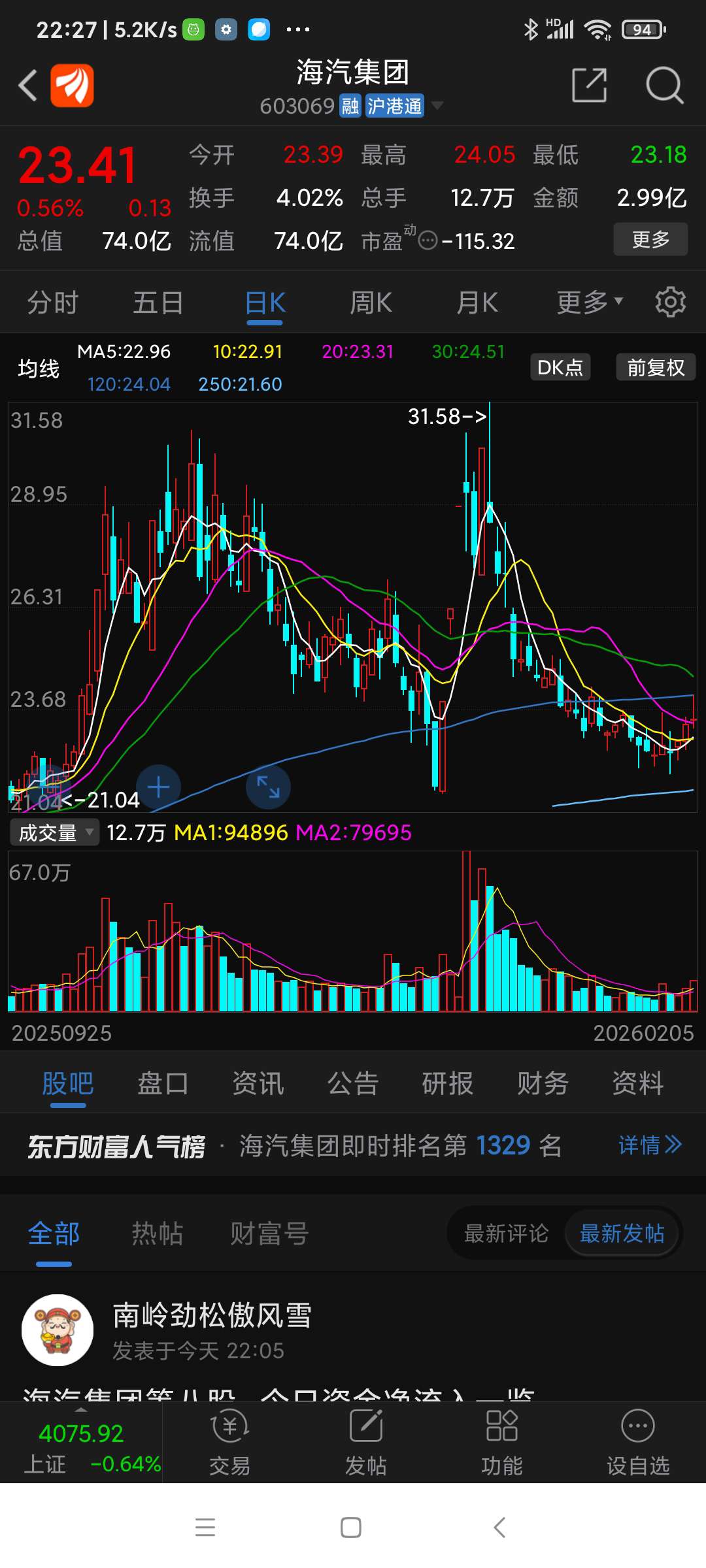Switch to 分时 chart tab
Viewport: 706px width, 1568px height.
53,302
